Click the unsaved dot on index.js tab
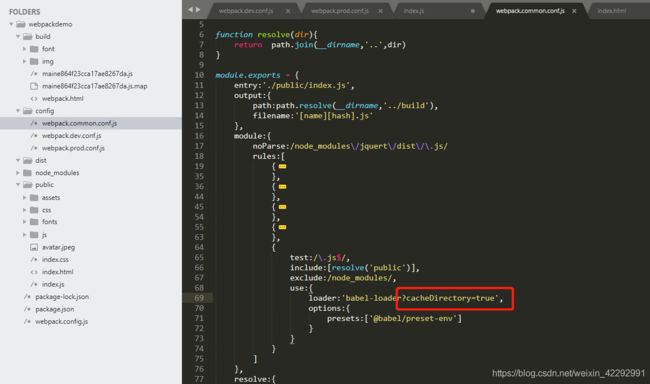 pyautogui.click(x=473, y=11)
